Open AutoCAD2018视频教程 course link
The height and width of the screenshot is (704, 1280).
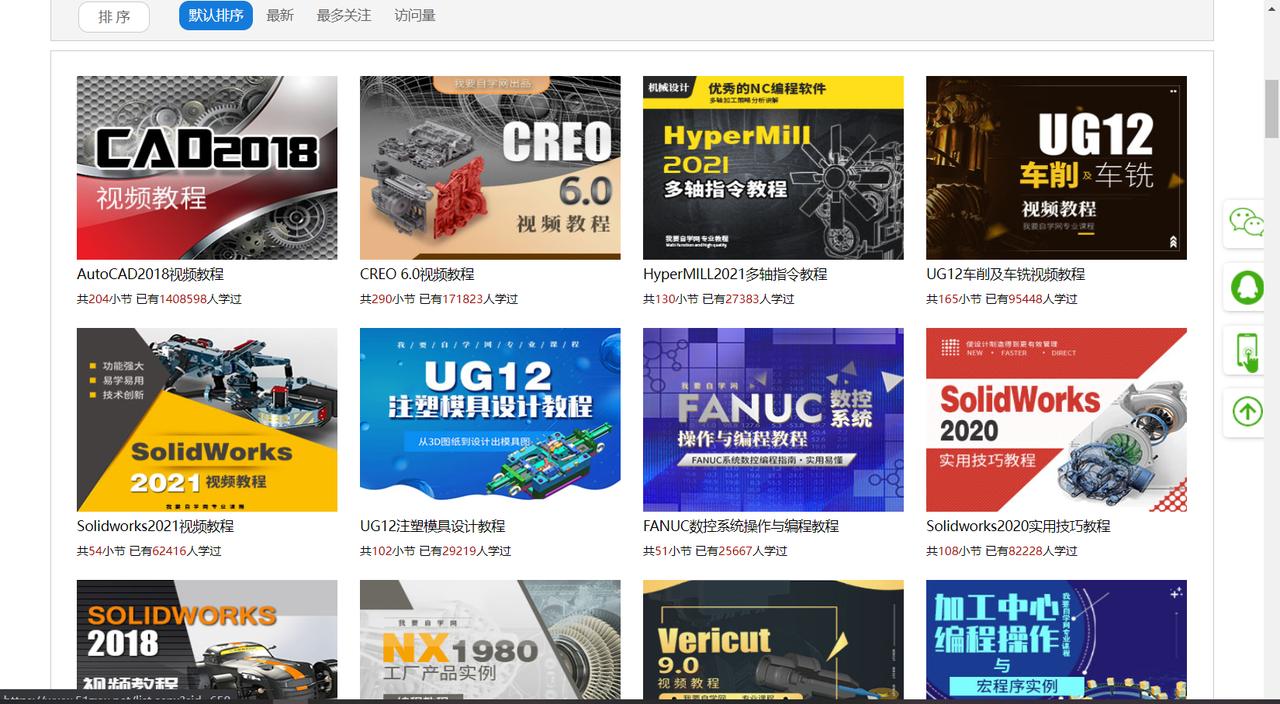pos(150,273)
